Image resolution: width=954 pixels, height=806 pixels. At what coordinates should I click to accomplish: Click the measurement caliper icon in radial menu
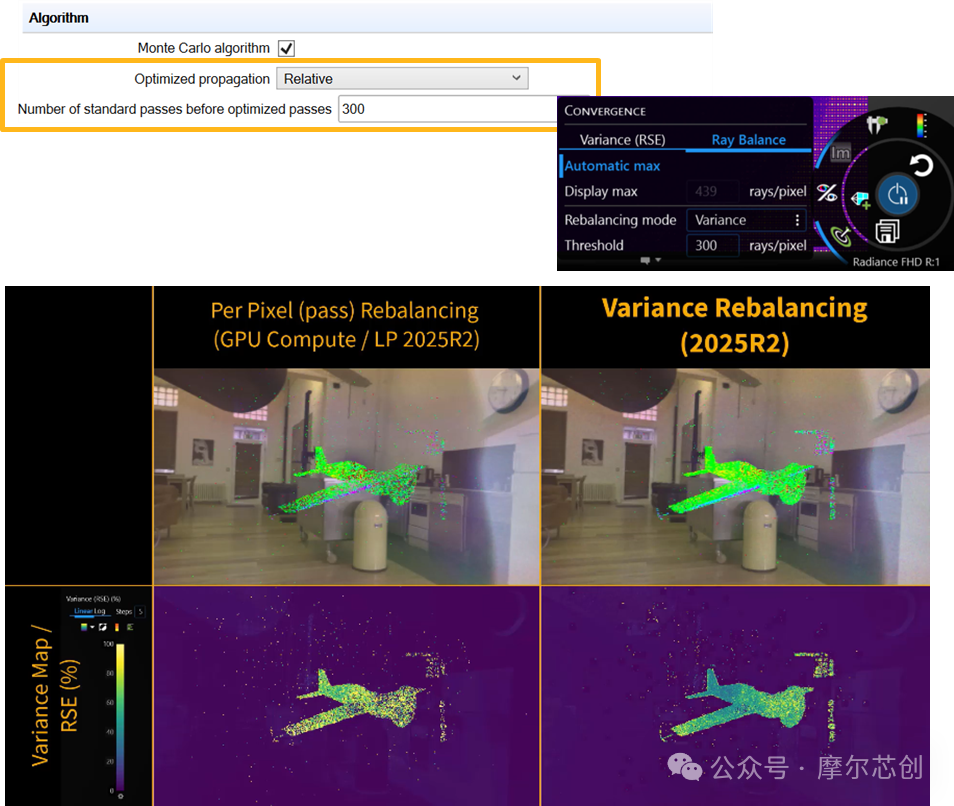[876, 125]
